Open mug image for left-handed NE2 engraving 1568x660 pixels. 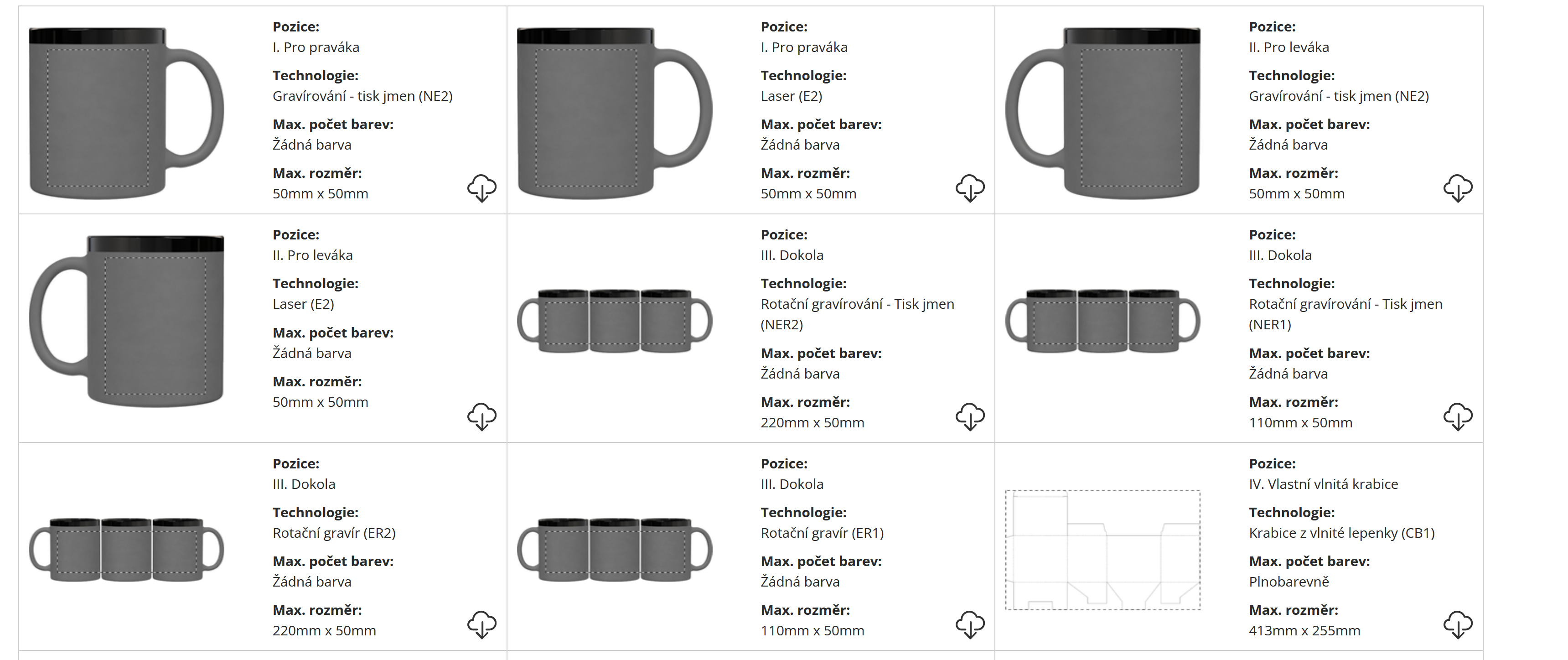pos(1102,113)
